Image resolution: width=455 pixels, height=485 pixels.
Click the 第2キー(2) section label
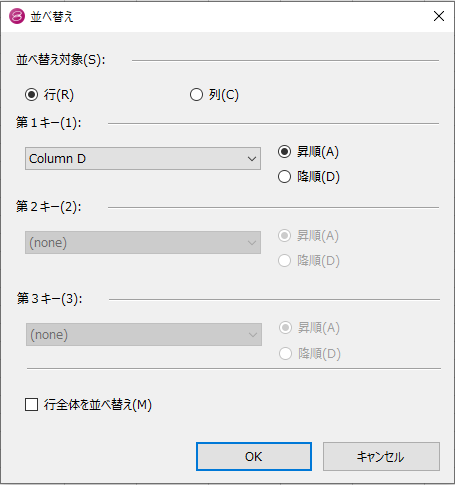coord(49,207)
